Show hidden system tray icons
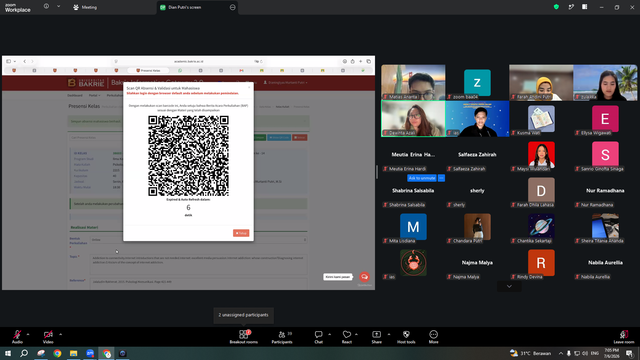Screen dimensions: 640x360 [x=561, y=353]
